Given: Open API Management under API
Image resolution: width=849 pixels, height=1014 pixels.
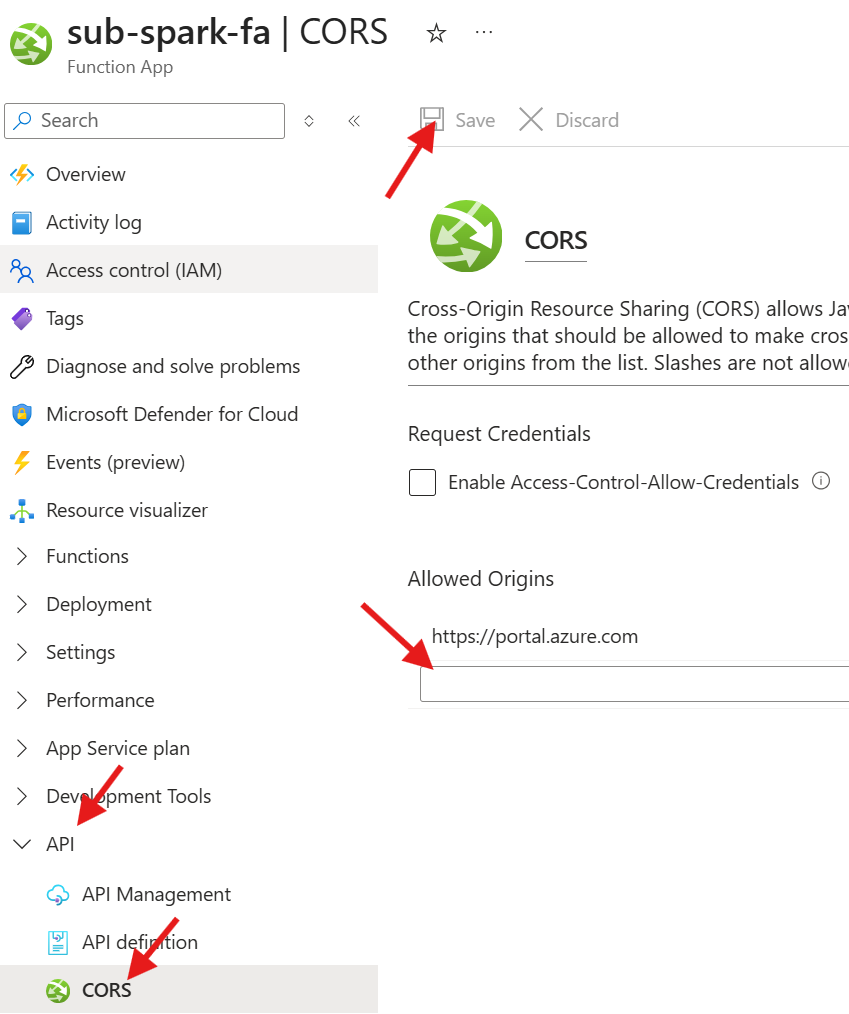Looking at the screenshot, I should click(156, 894).
